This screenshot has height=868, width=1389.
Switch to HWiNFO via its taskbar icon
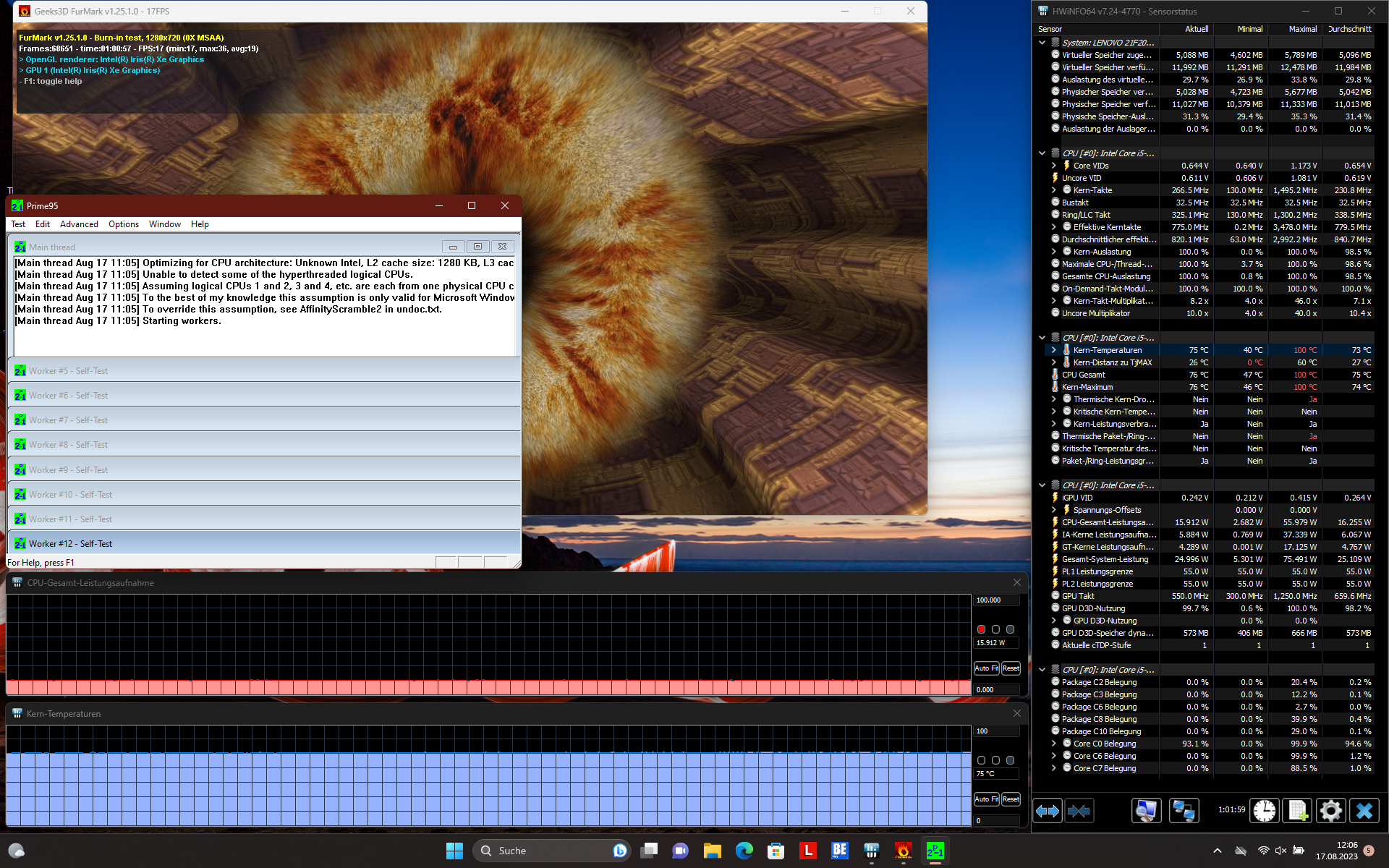(x=872, y=851)
